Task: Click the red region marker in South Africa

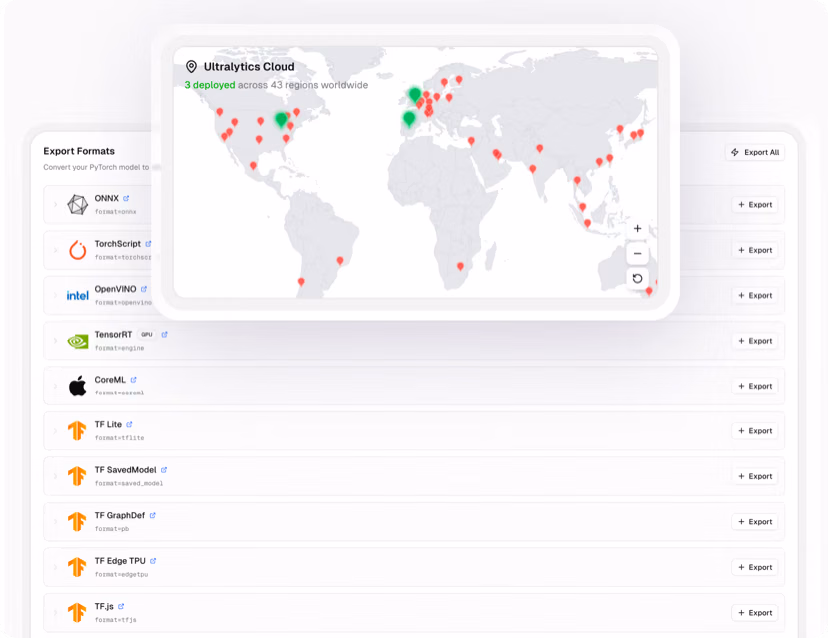Action: tap(460, 267)
